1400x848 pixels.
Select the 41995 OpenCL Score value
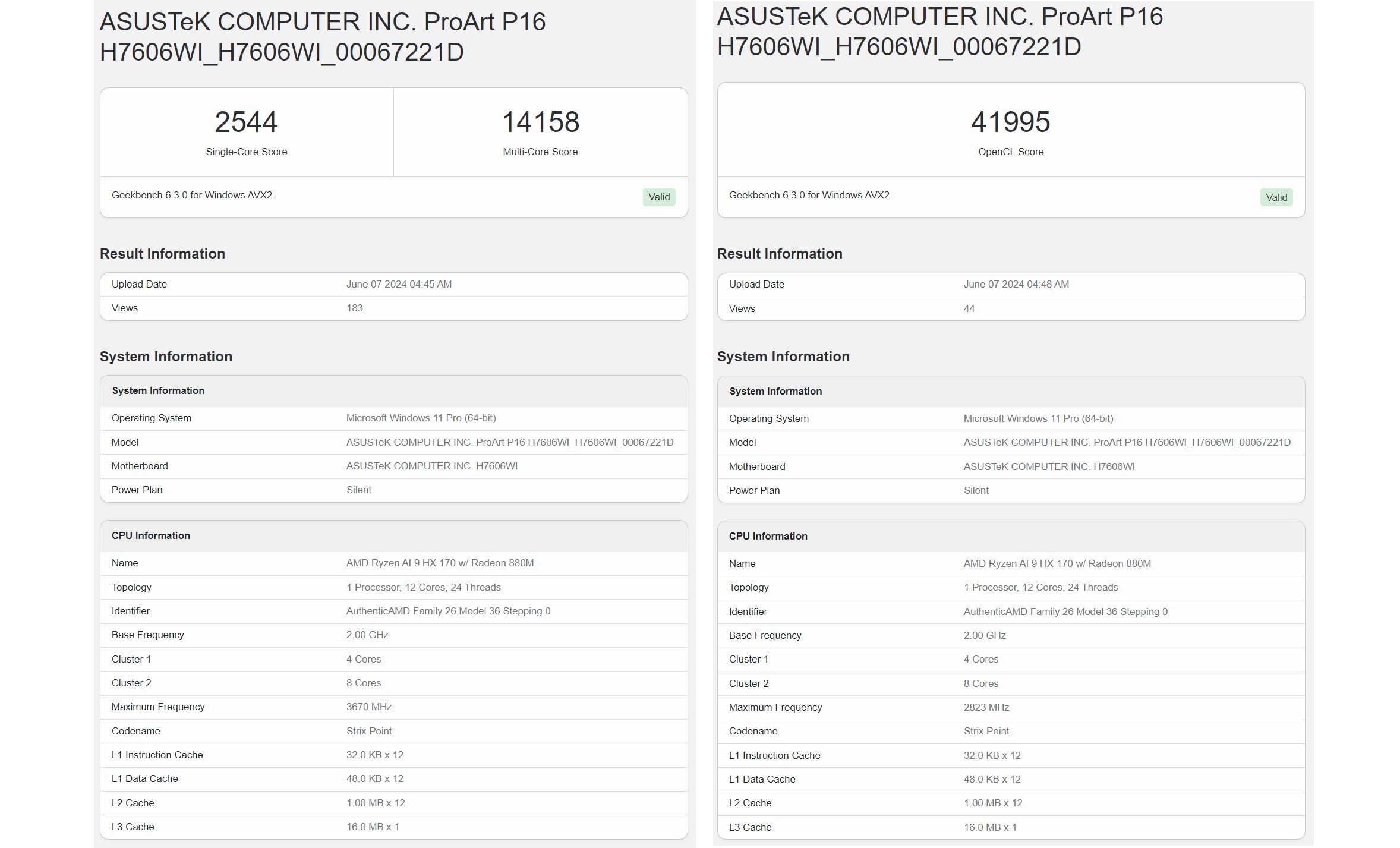pyautogui.click(x=1010, y=122)
